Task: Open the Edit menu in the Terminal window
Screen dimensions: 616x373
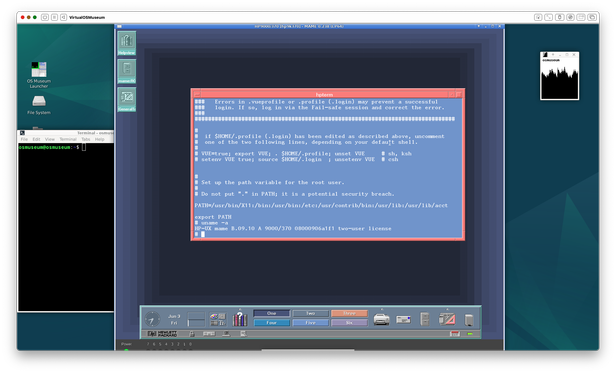Action: pyautogui.click(x=37, y=139)
